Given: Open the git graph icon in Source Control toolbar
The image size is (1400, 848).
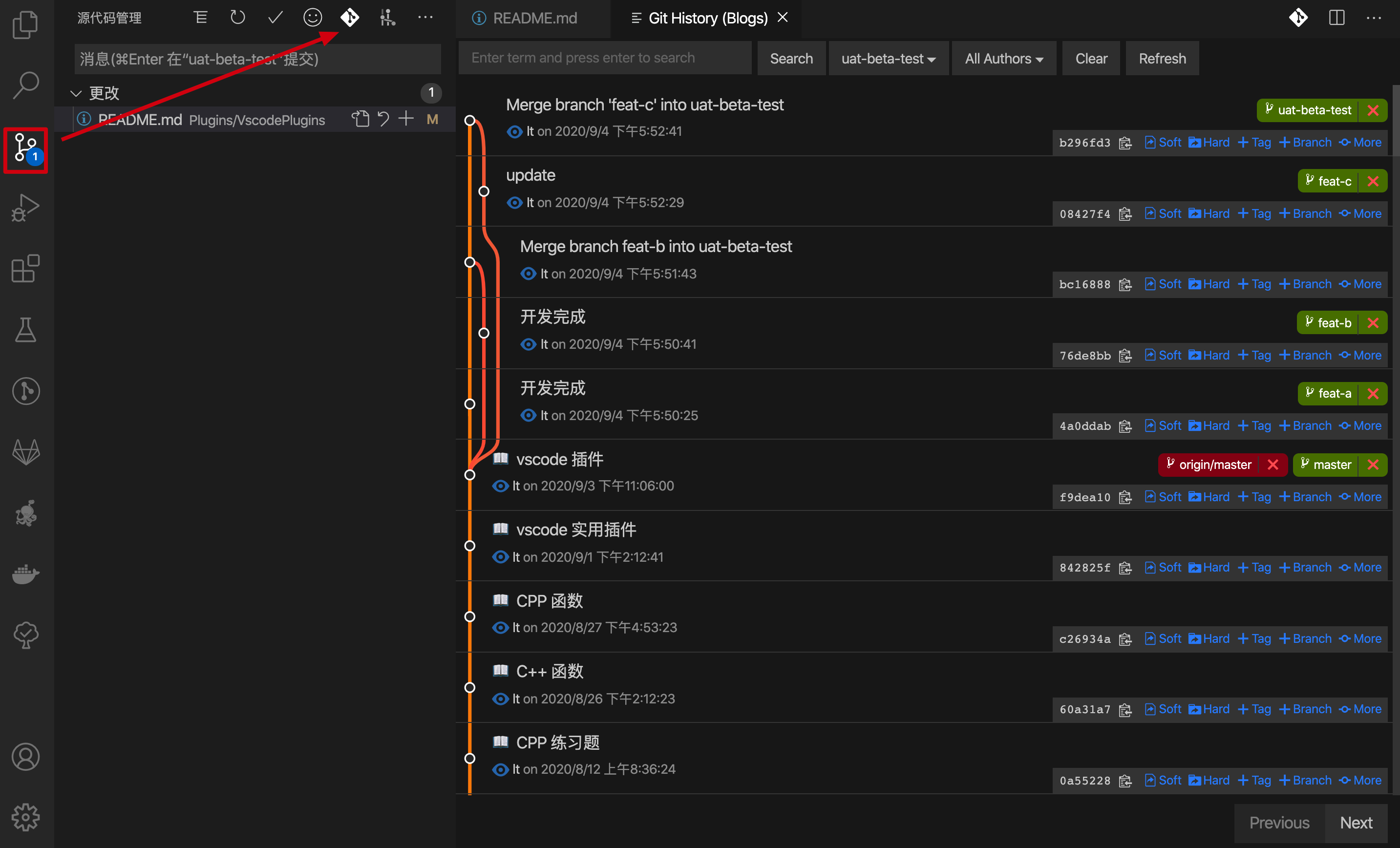Looking at the screenshot, I should (387, 18).
